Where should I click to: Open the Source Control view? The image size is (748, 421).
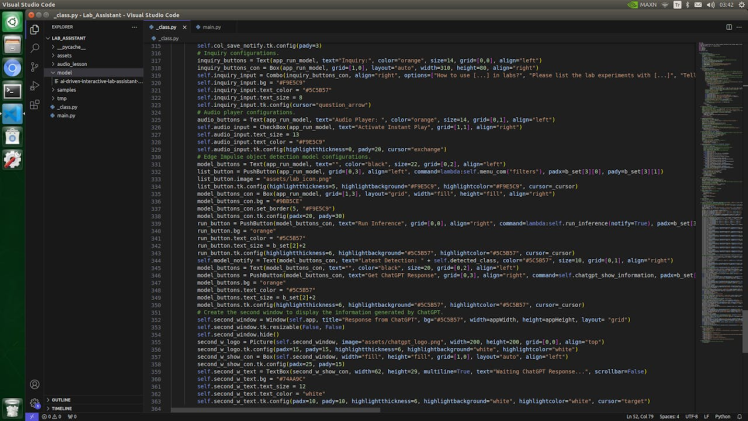click(x=35, y=66)
